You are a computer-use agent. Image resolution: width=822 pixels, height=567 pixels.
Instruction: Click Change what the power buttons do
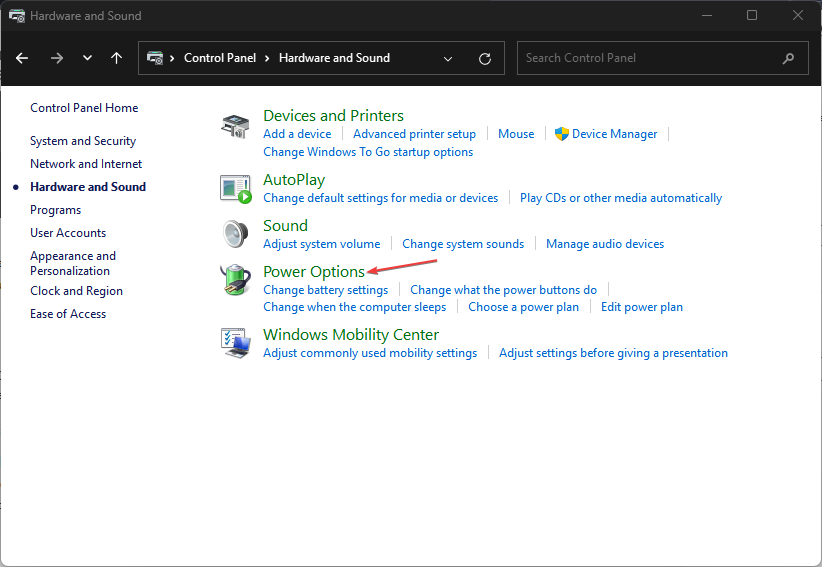[503, 290]
